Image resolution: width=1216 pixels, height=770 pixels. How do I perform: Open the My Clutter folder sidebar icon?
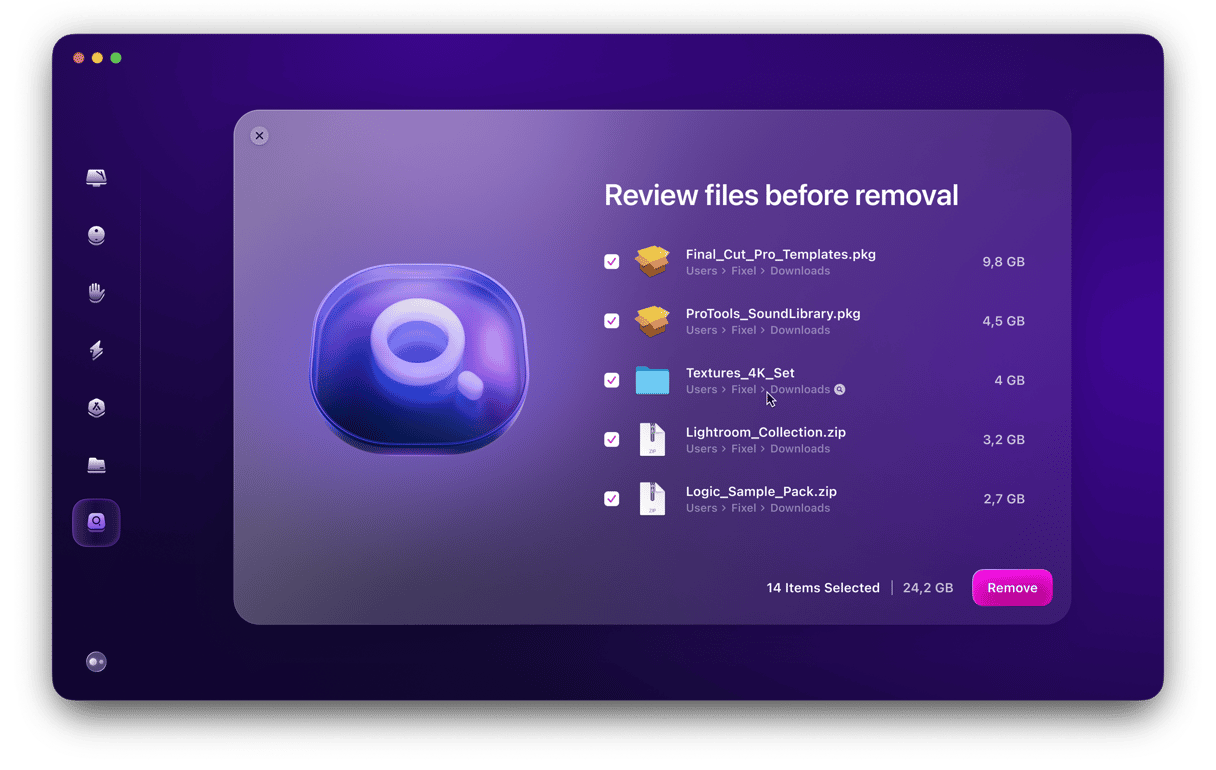pos(96,465)
